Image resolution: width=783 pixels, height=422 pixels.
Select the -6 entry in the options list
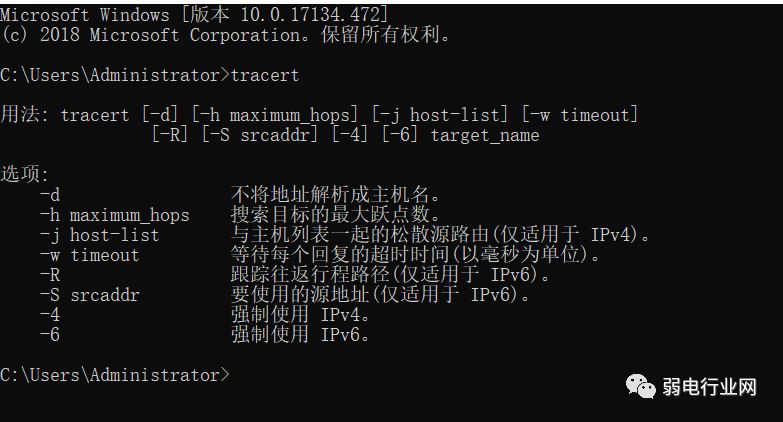(50, 335)
